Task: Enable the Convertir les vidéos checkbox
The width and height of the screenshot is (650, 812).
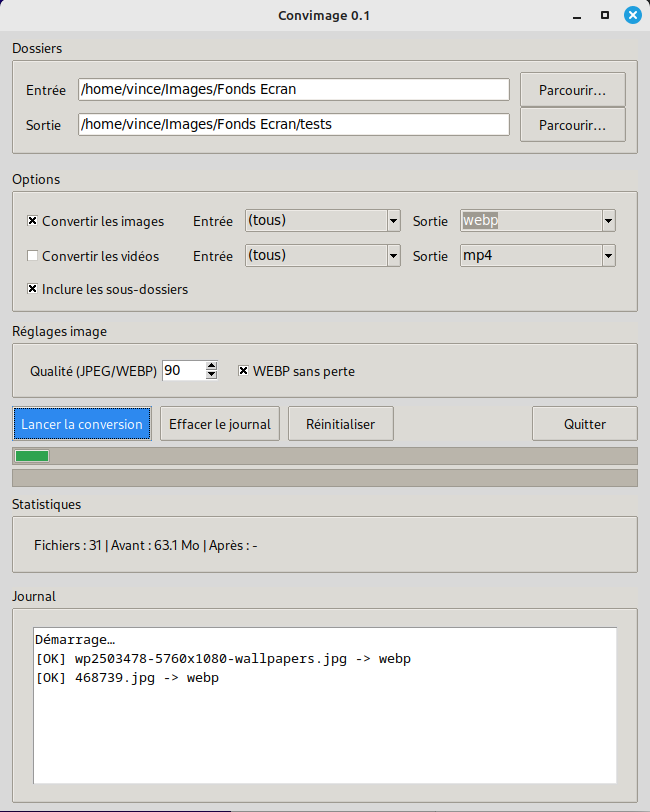Action: click(33, 256)
